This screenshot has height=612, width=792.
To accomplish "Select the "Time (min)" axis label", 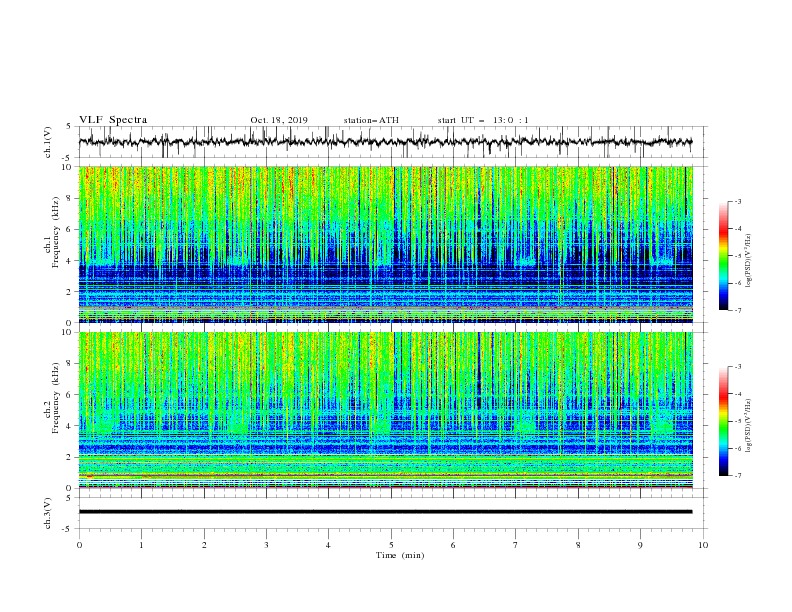I will [400, 555].
